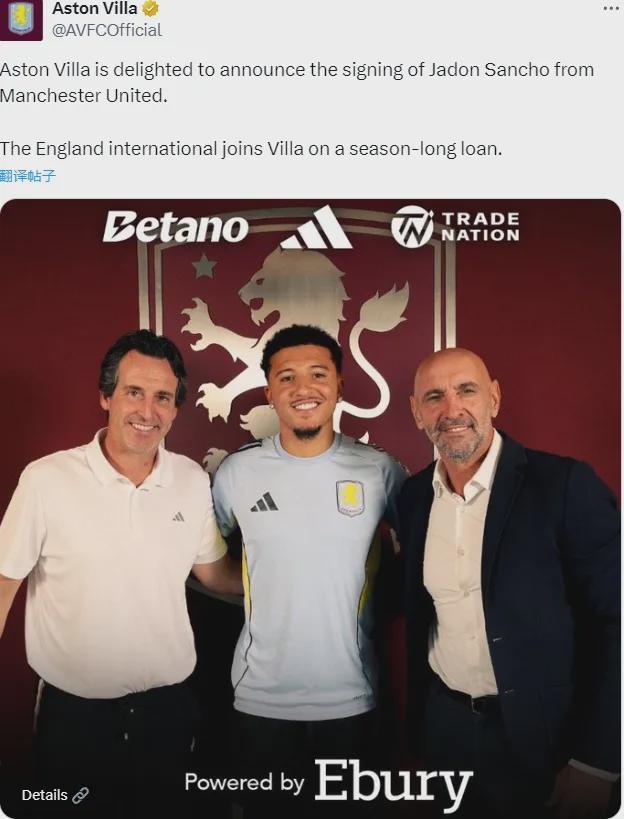Image resolution: width=624 pixels, height=819 pixels.
Task: Click the Villa crest on grey shirt
Action: click(350, 497)
